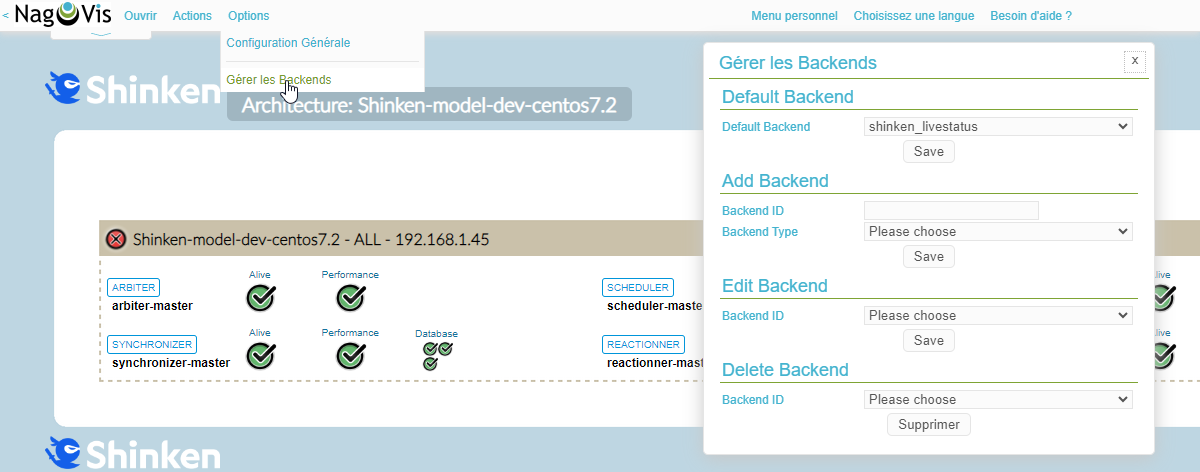
Task: Click the Shinken logo above the map
Action: pos(133,88)
